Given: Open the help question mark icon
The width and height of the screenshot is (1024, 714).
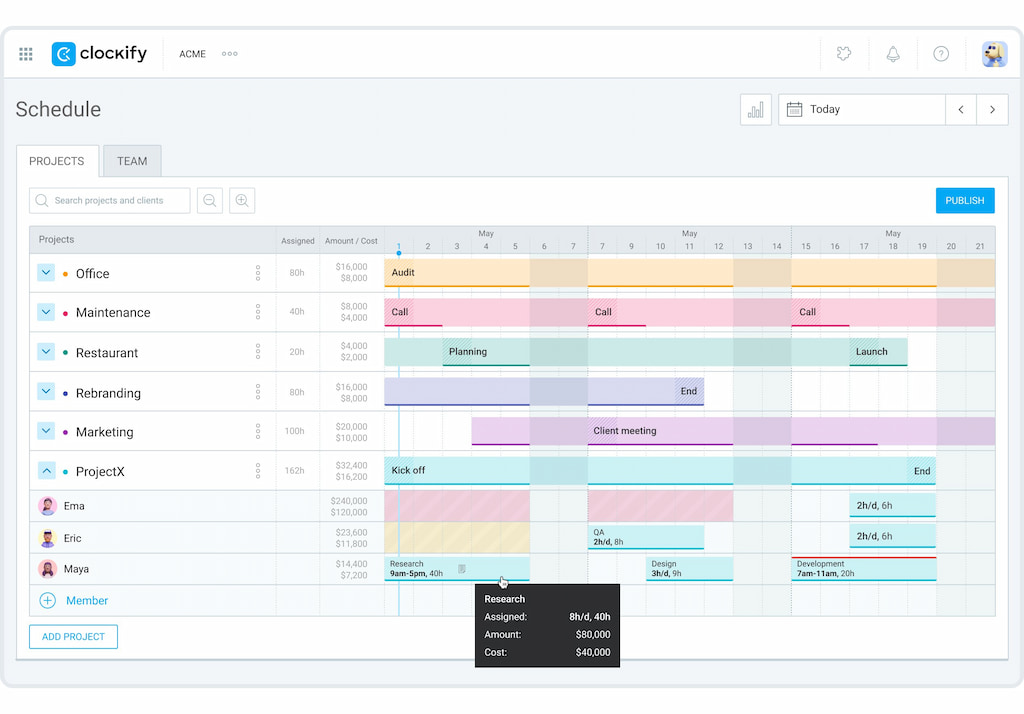Looking at the screenshot, I should 941,54.
